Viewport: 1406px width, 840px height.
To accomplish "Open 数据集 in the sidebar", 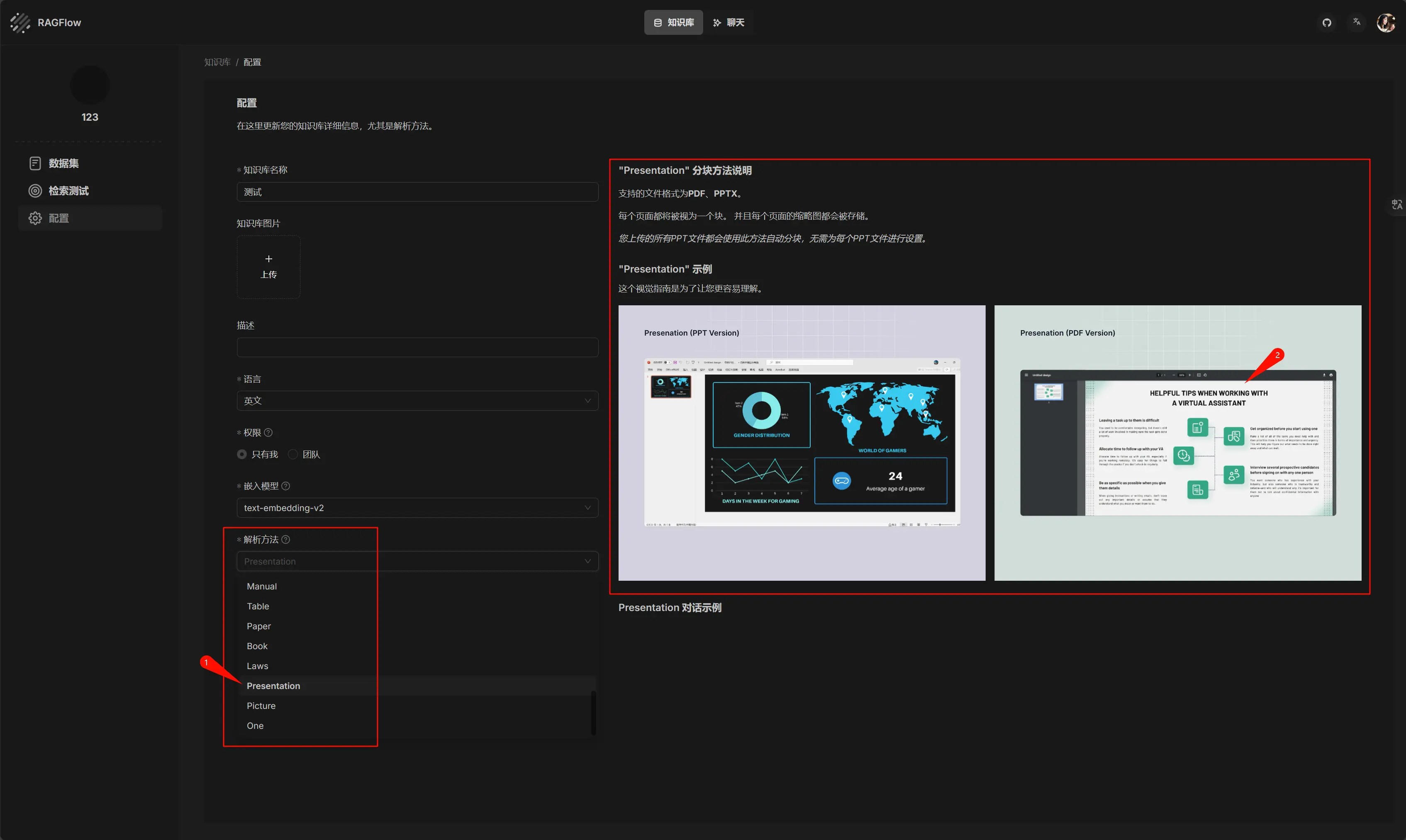I will coord(63,163).
